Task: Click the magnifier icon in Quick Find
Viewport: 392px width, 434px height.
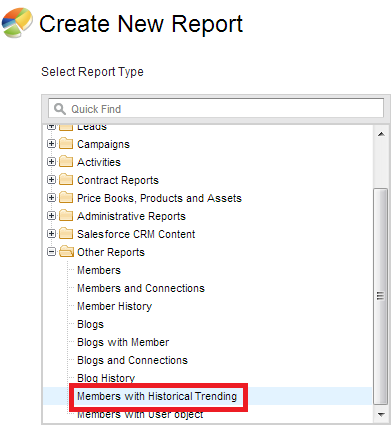Action: tap(60, 109)
